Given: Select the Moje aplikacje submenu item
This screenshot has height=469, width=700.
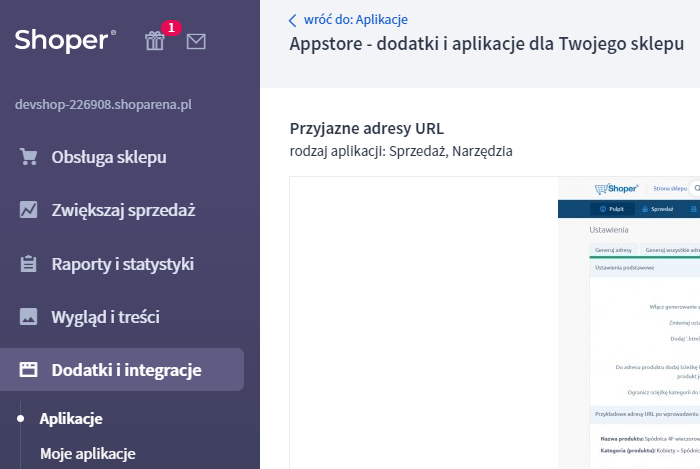Looking at the screenshot, I should click(x=88, y=454).
